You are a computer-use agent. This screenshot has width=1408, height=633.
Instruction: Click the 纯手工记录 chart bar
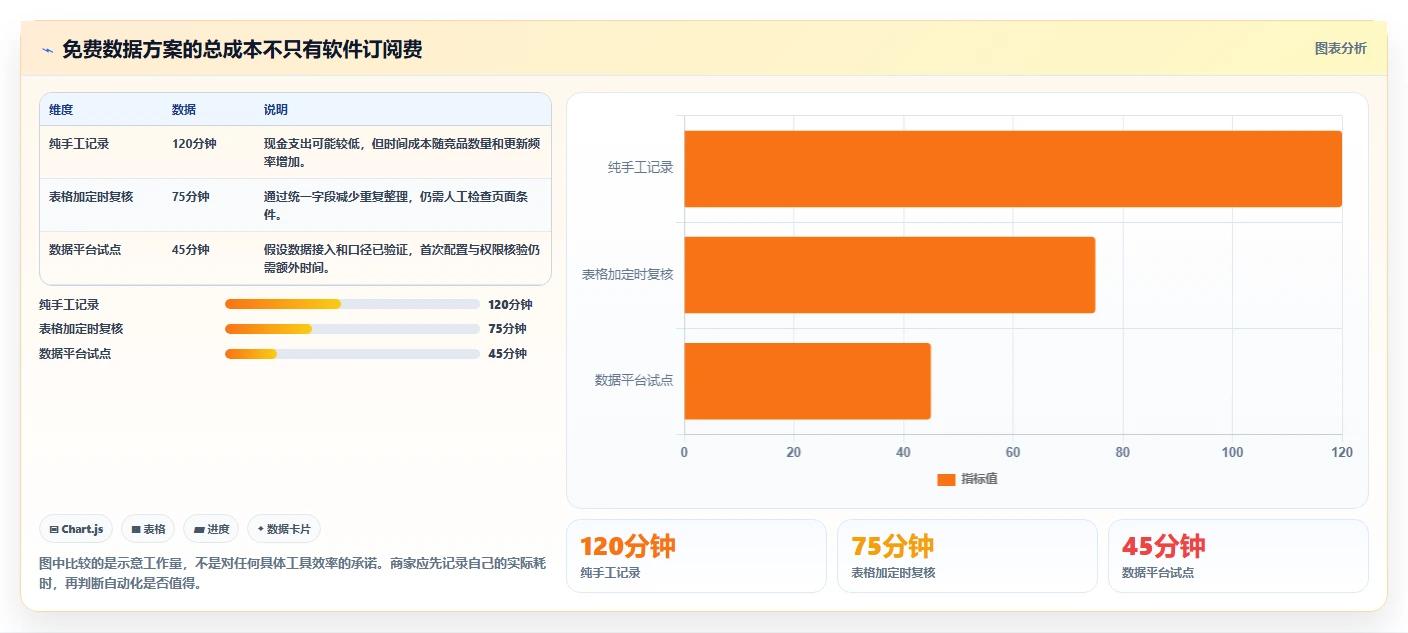(x=1012, y=169)
